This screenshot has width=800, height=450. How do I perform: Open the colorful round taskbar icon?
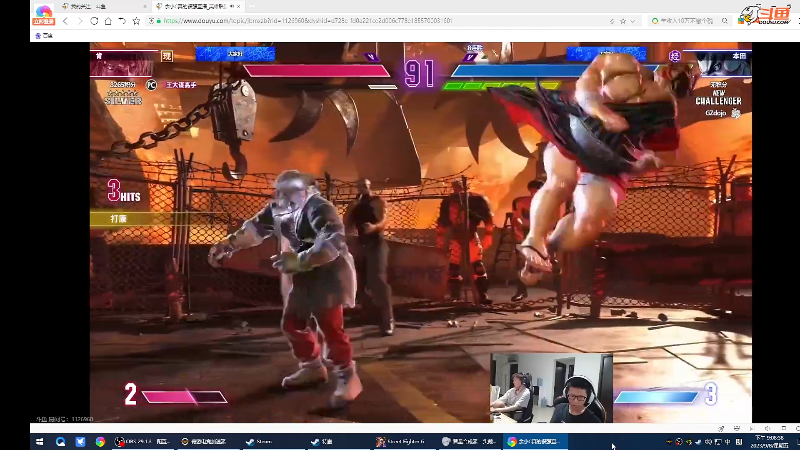[x=100, y=442]
